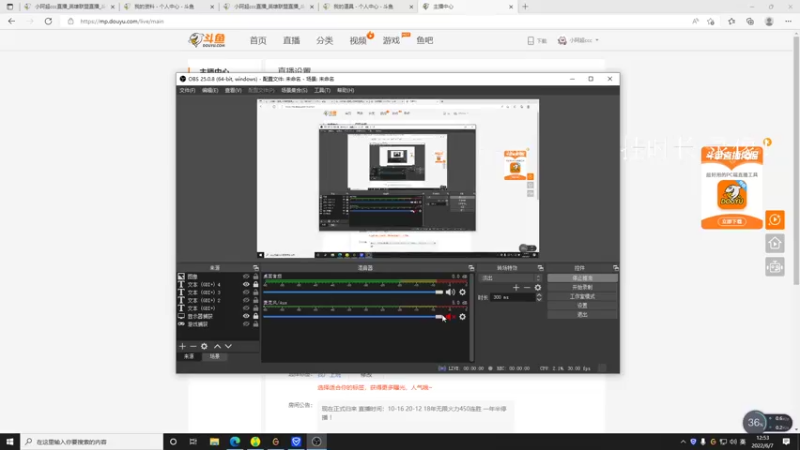Open the Scene Collection menu in OBS
Viewport: 800px width, 450px height.
click(x=294, y=90)
